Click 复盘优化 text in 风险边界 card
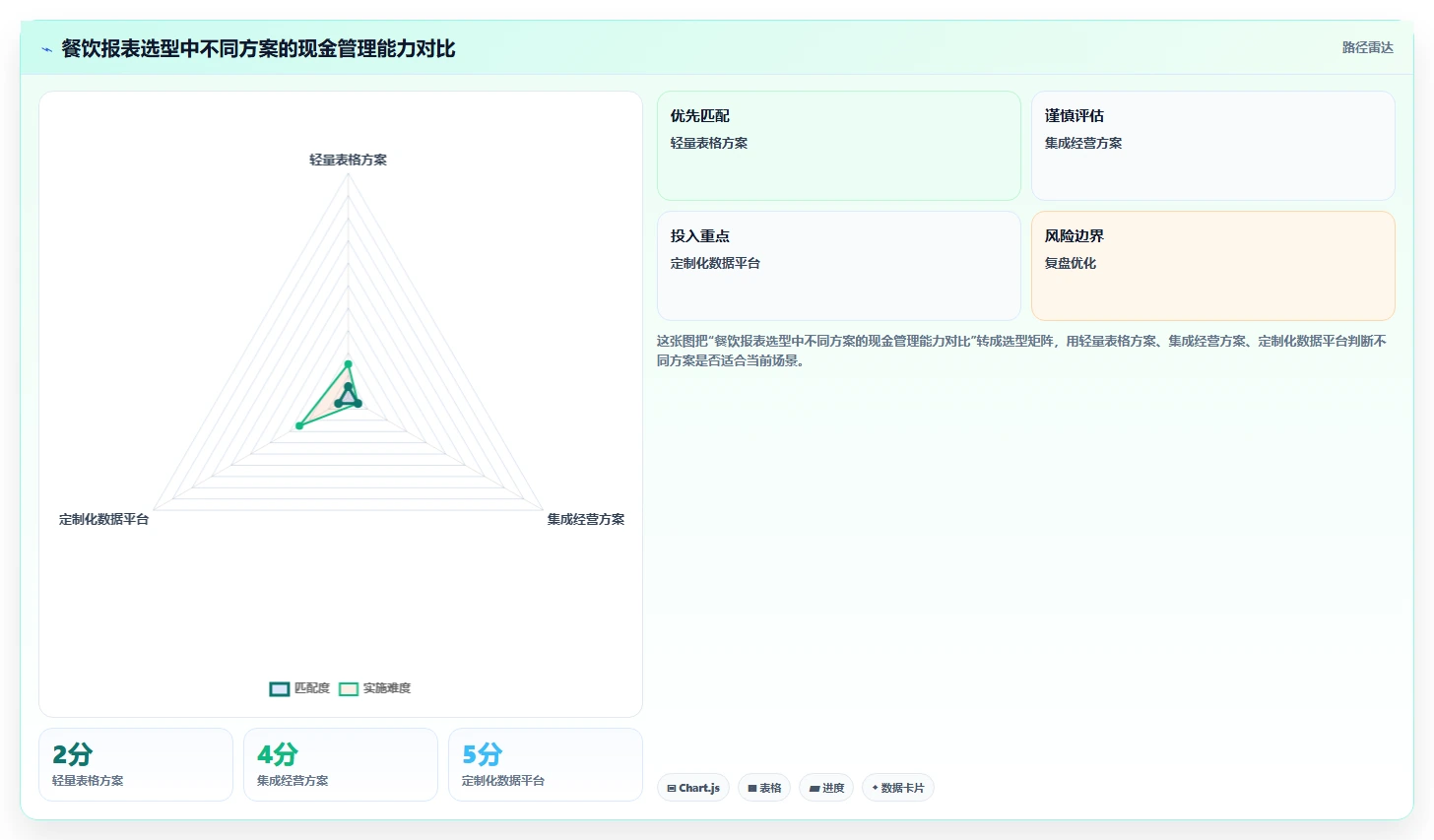 pyautogui.click(x=1071, y=263)
